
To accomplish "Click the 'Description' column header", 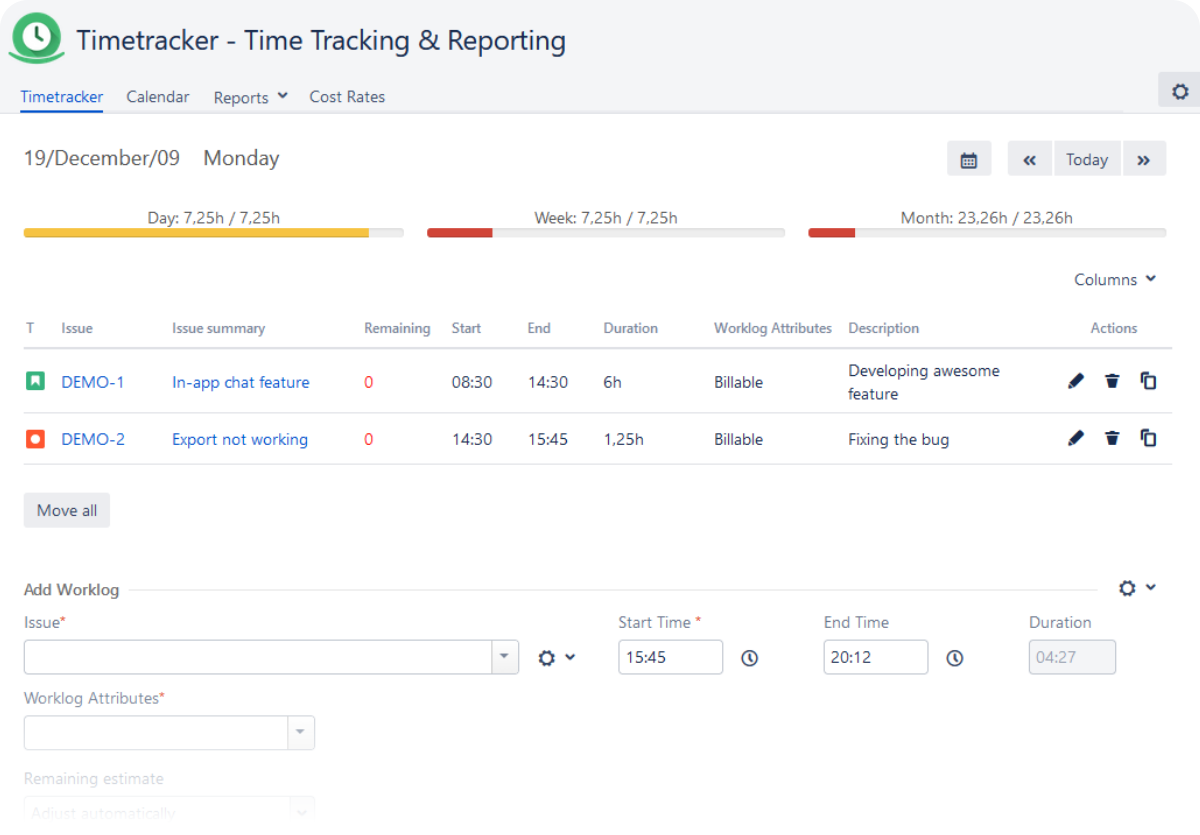I will (884, 328).
